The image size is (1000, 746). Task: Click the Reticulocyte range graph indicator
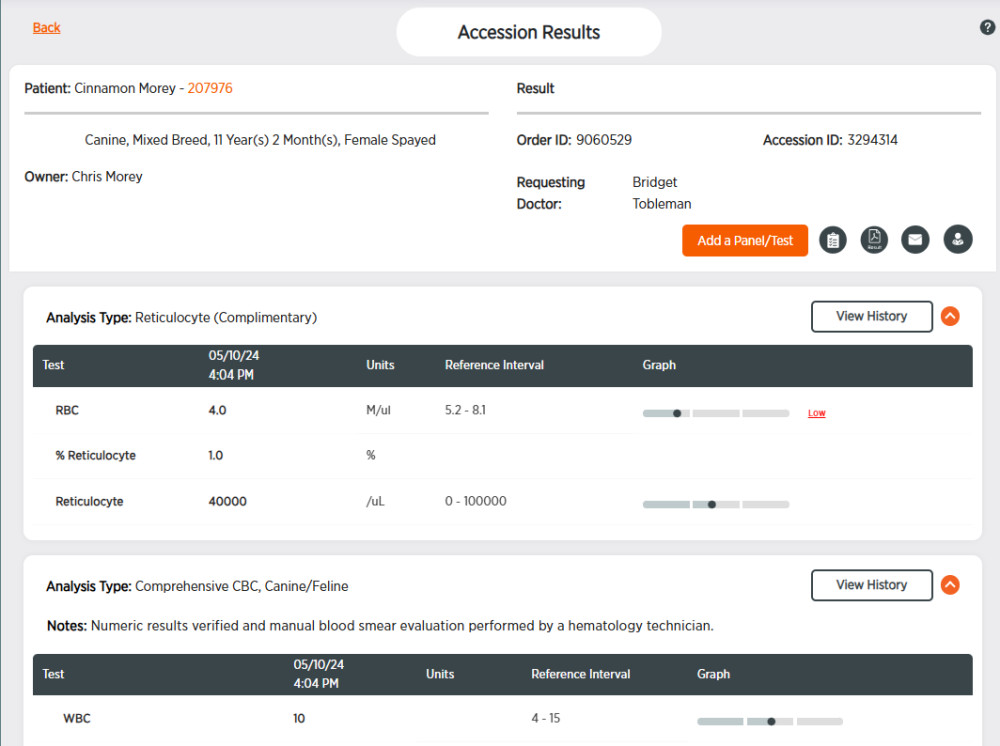point(716,504)
